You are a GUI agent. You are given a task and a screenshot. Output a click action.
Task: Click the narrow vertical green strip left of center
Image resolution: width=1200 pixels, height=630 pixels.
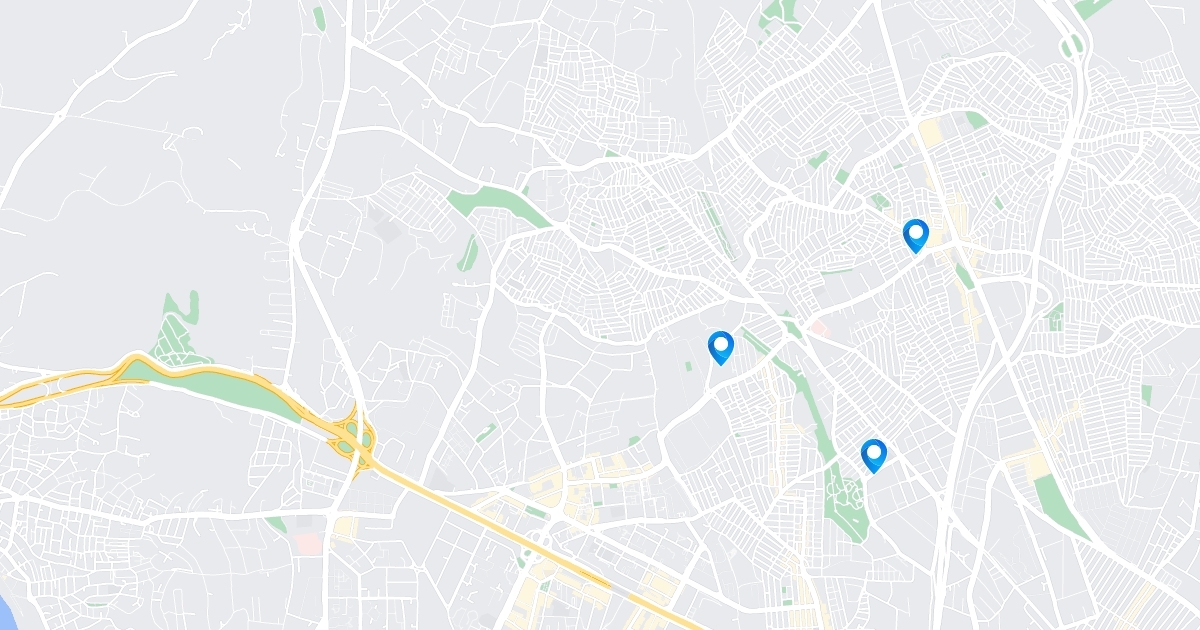pyautogui.click(x=468, y=253)
